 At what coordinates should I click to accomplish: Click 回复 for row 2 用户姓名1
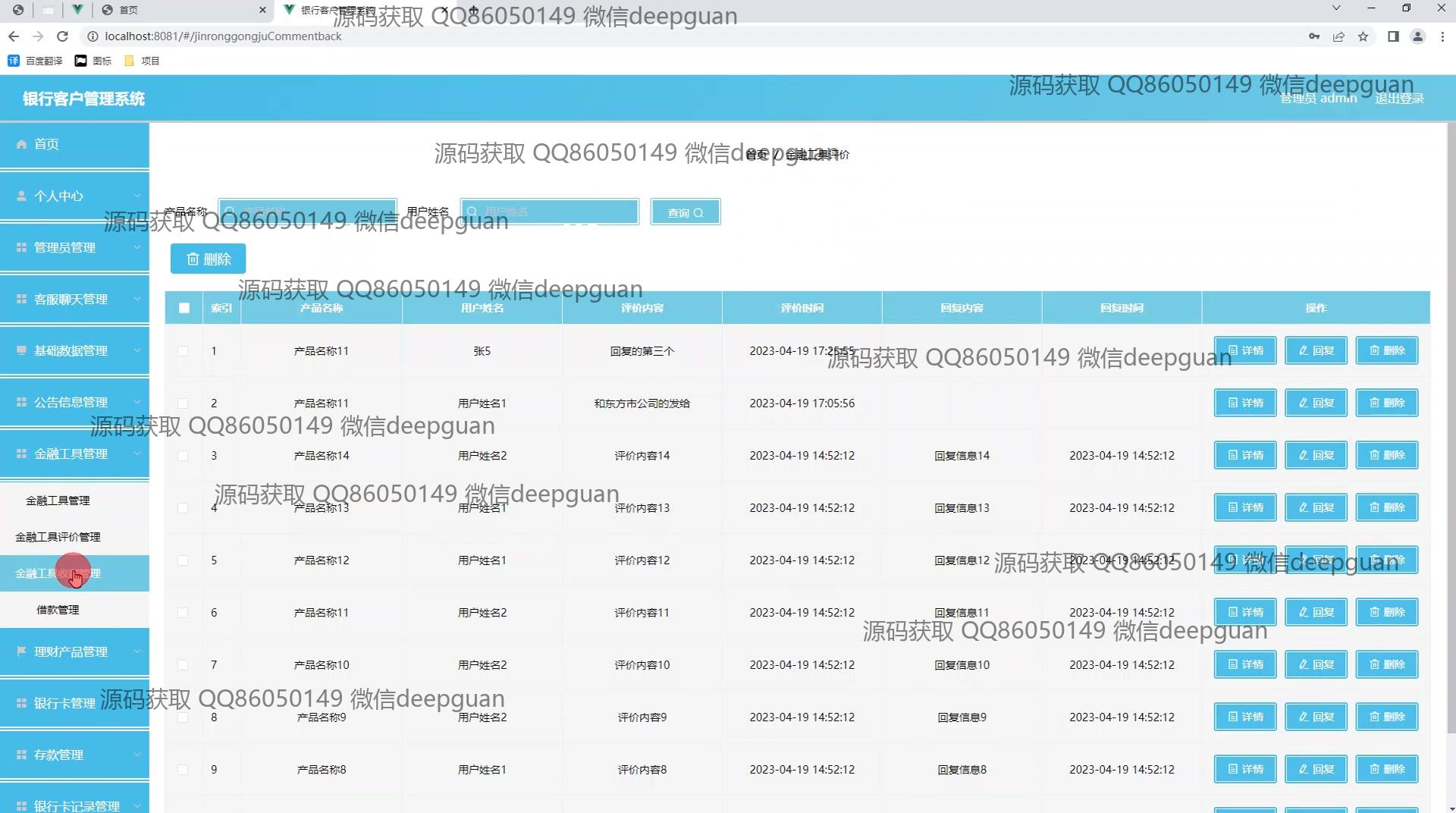[x=1316, y=403]
